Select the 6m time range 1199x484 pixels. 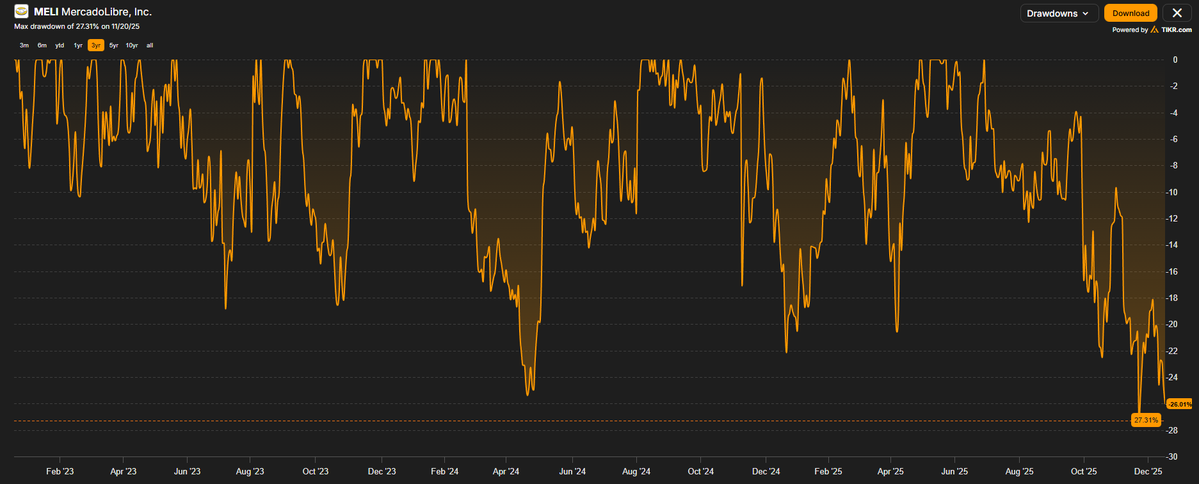42,45
